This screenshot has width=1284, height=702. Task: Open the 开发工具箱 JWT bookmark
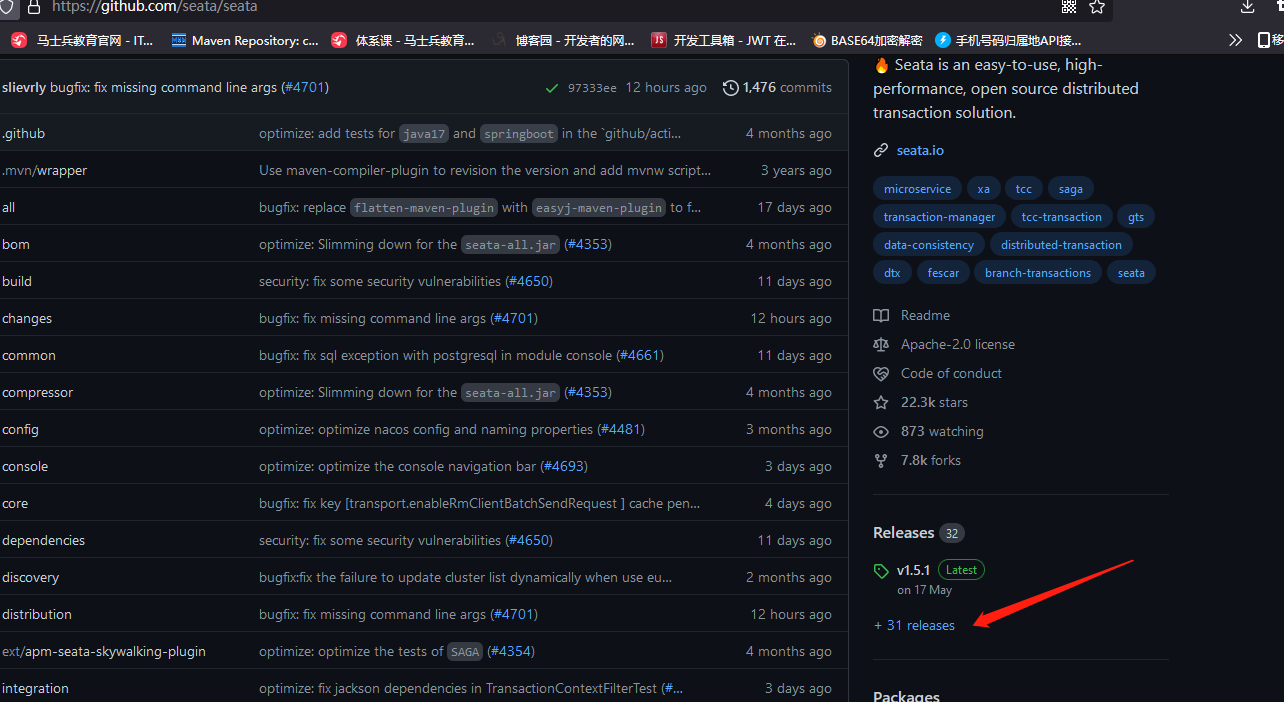point(724,40)
